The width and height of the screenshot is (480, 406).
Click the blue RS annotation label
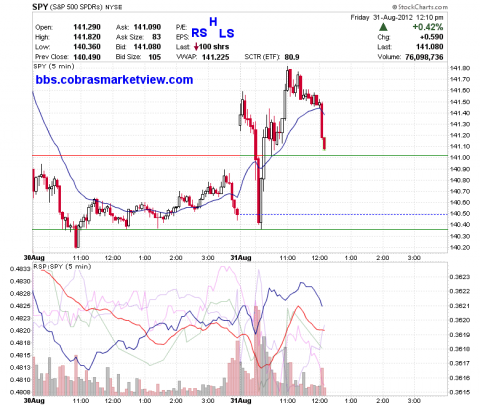[199, 33]
